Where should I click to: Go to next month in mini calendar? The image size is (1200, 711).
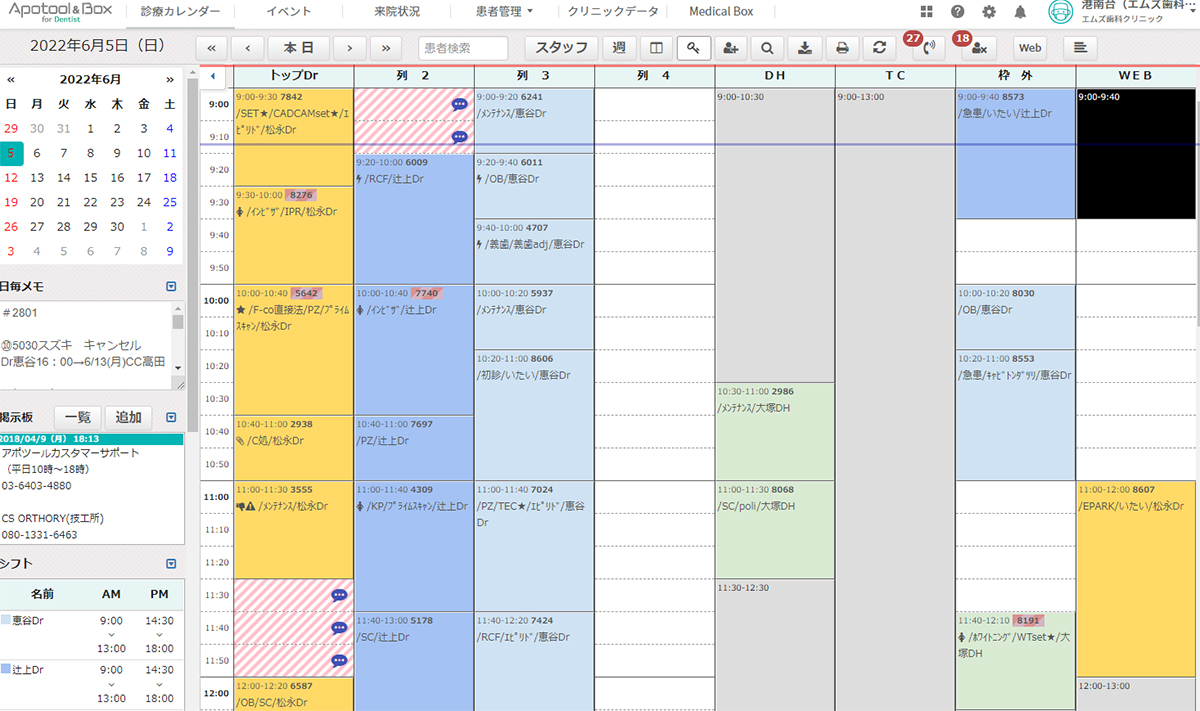coord(170,79)
